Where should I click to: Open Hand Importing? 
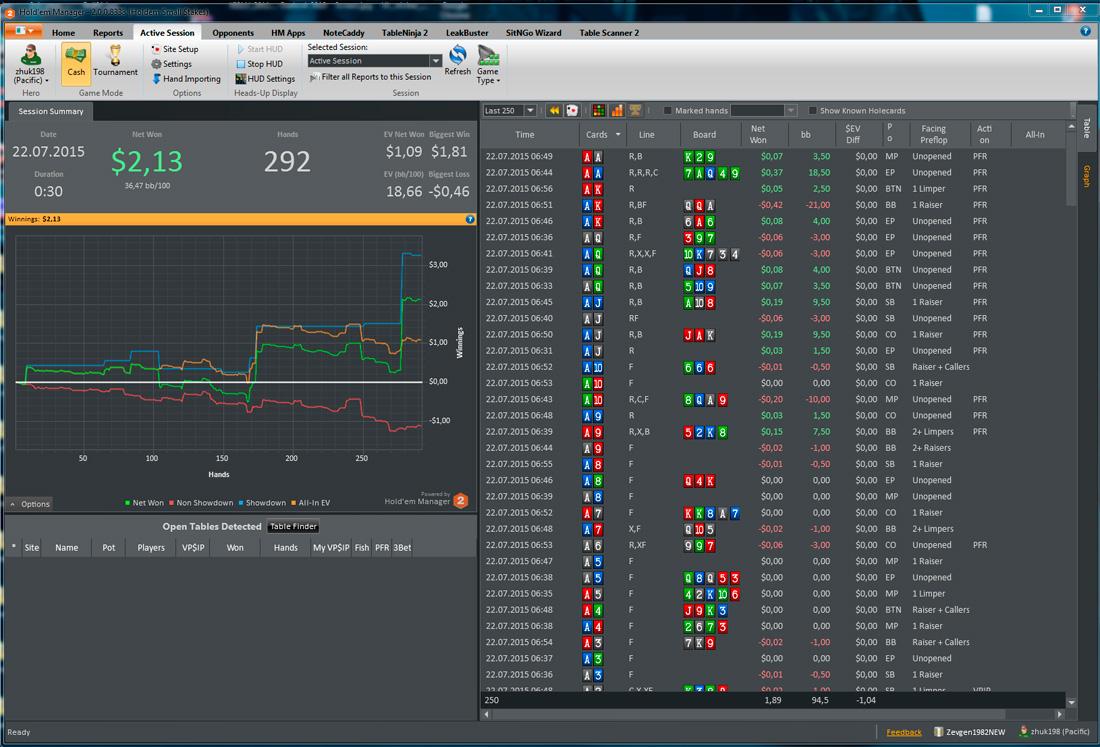(186, 79)
